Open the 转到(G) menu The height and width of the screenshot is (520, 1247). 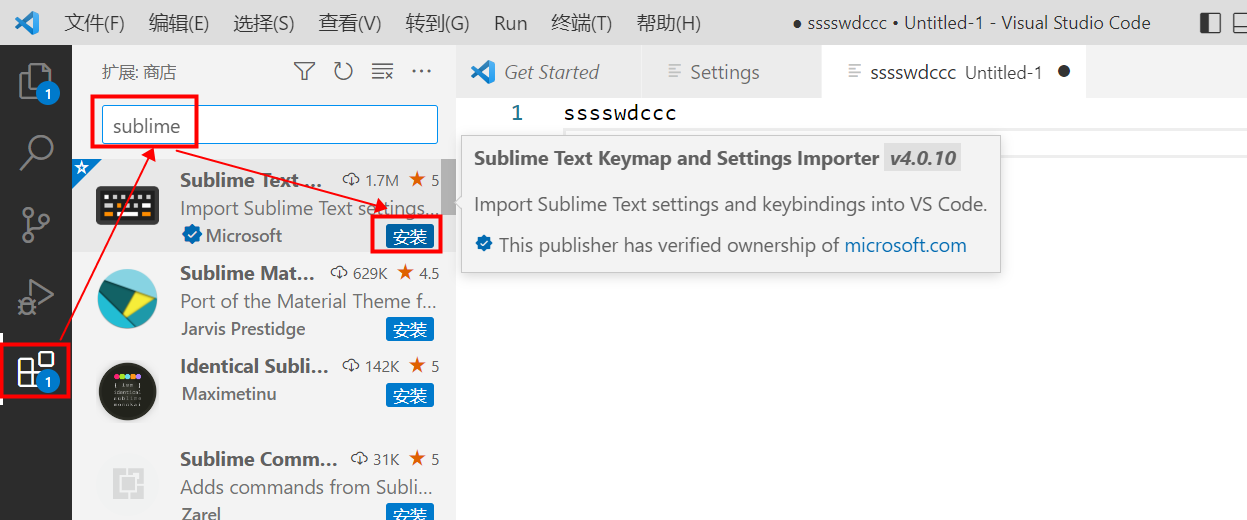pyautogui.click(x=437, y=23)
